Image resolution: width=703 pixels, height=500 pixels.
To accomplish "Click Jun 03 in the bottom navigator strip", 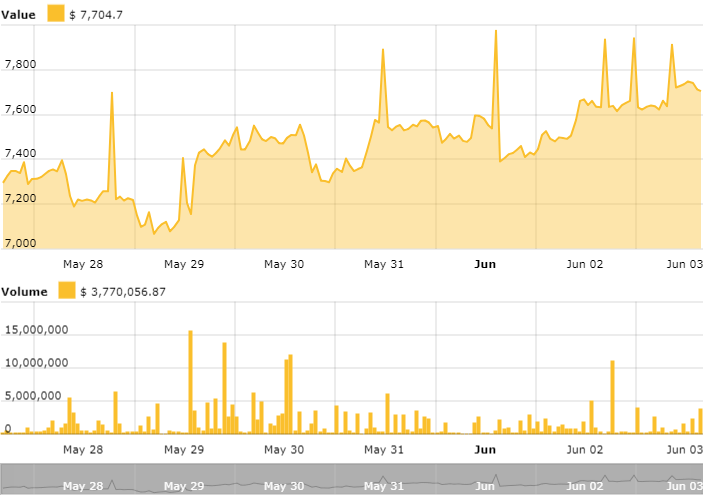I will 684,486.
